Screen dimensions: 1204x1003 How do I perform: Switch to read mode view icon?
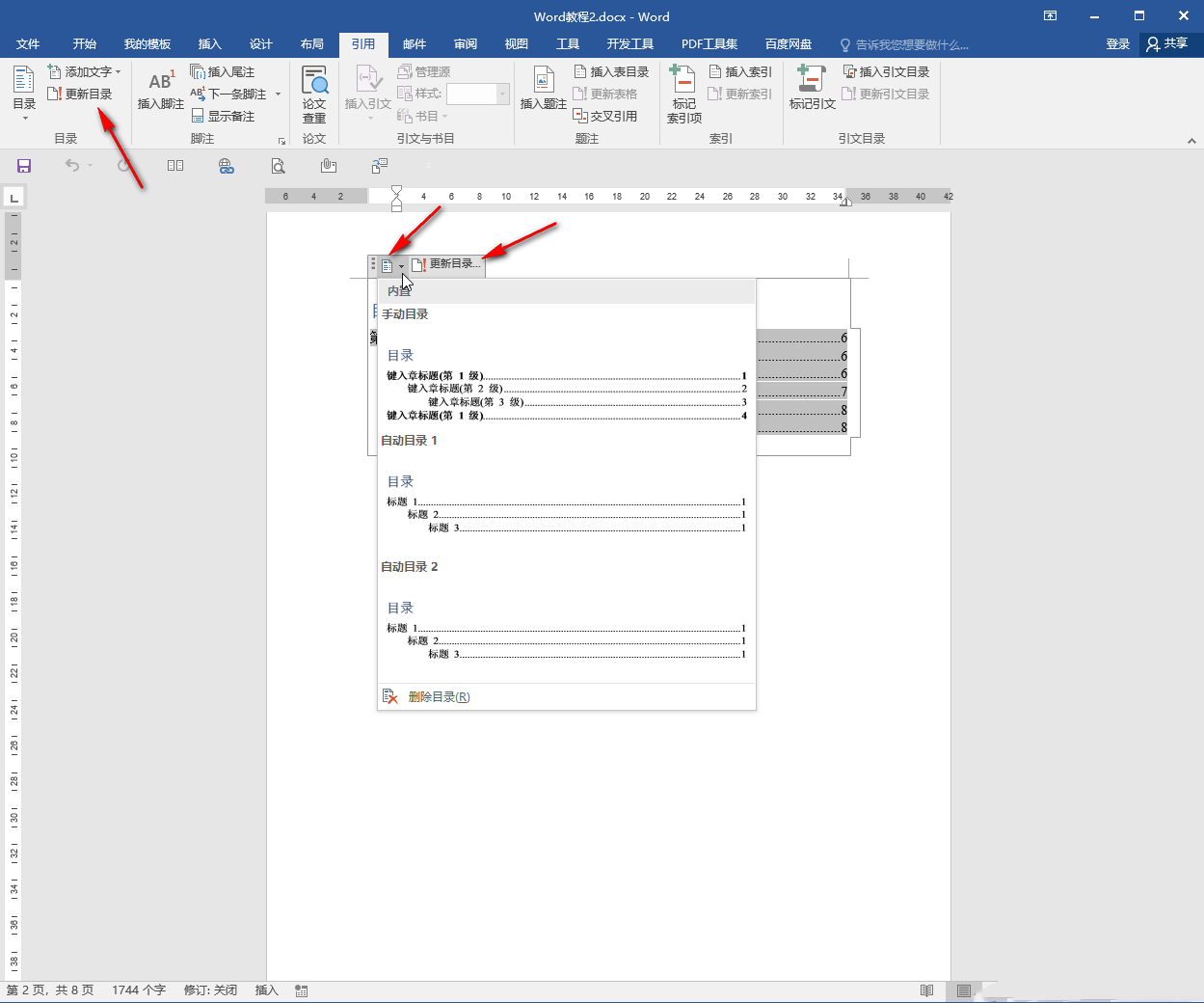[x=926, y=990]
